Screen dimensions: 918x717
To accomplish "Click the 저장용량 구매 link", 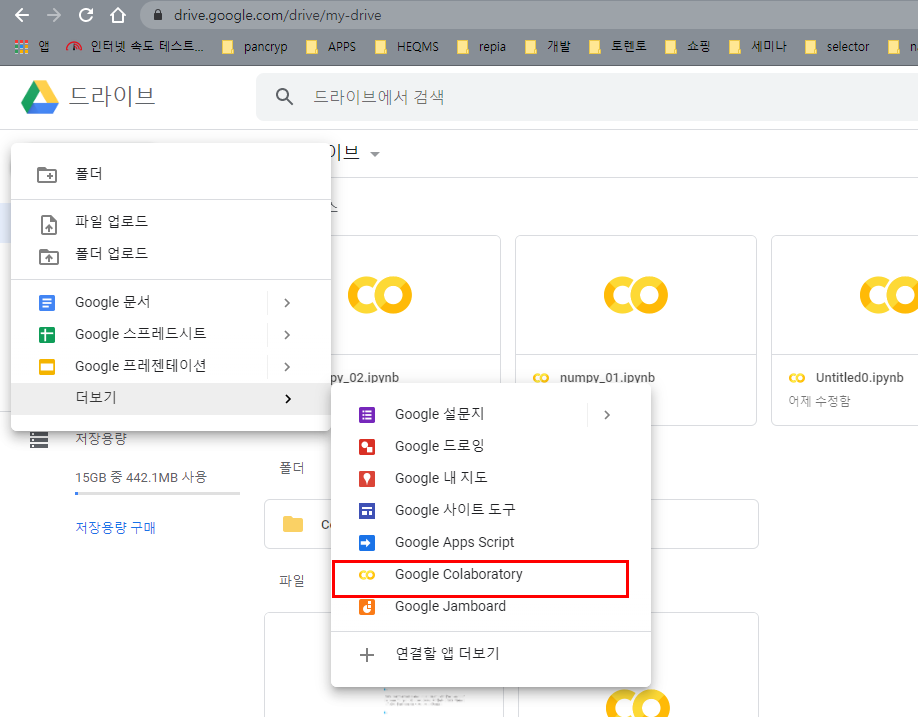I will 115,527.
